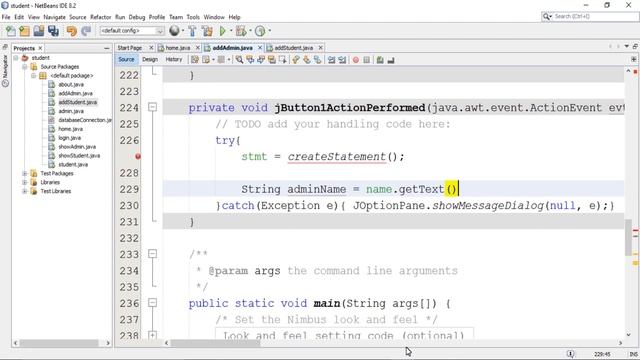Click the browser globe icon in toolbar
This screenshot has height=360, width=640.
(x=174, y=31)
